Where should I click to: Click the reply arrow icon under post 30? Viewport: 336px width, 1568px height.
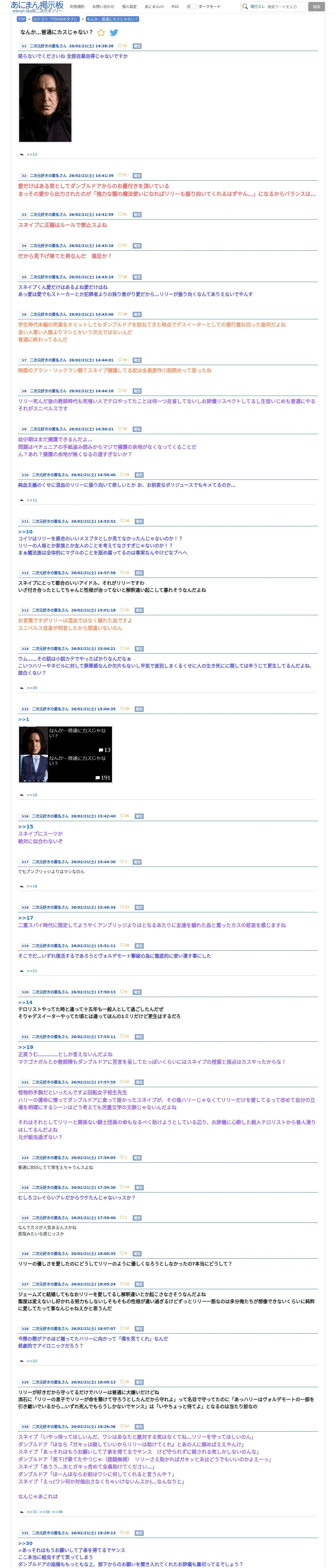[22, 1512]
